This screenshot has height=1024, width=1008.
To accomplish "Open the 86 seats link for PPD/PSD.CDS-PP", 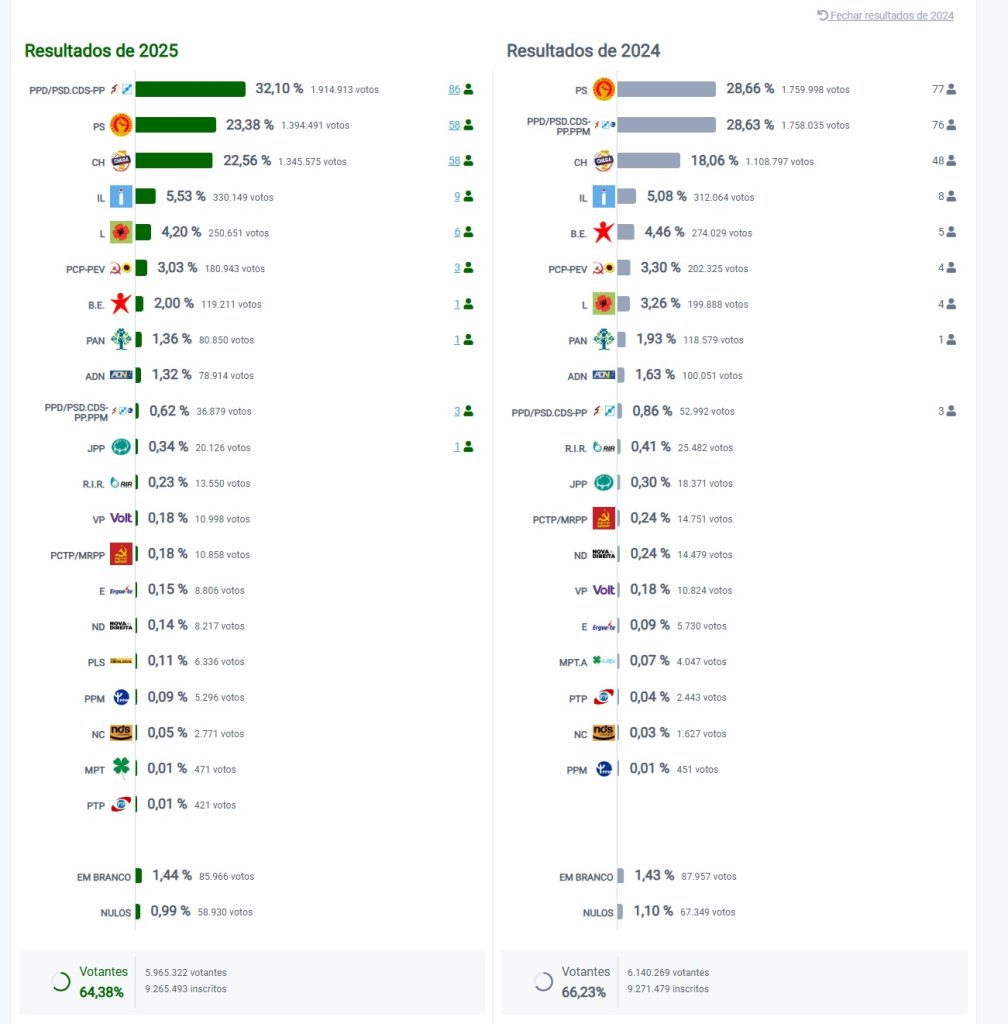I will (454, 89).
